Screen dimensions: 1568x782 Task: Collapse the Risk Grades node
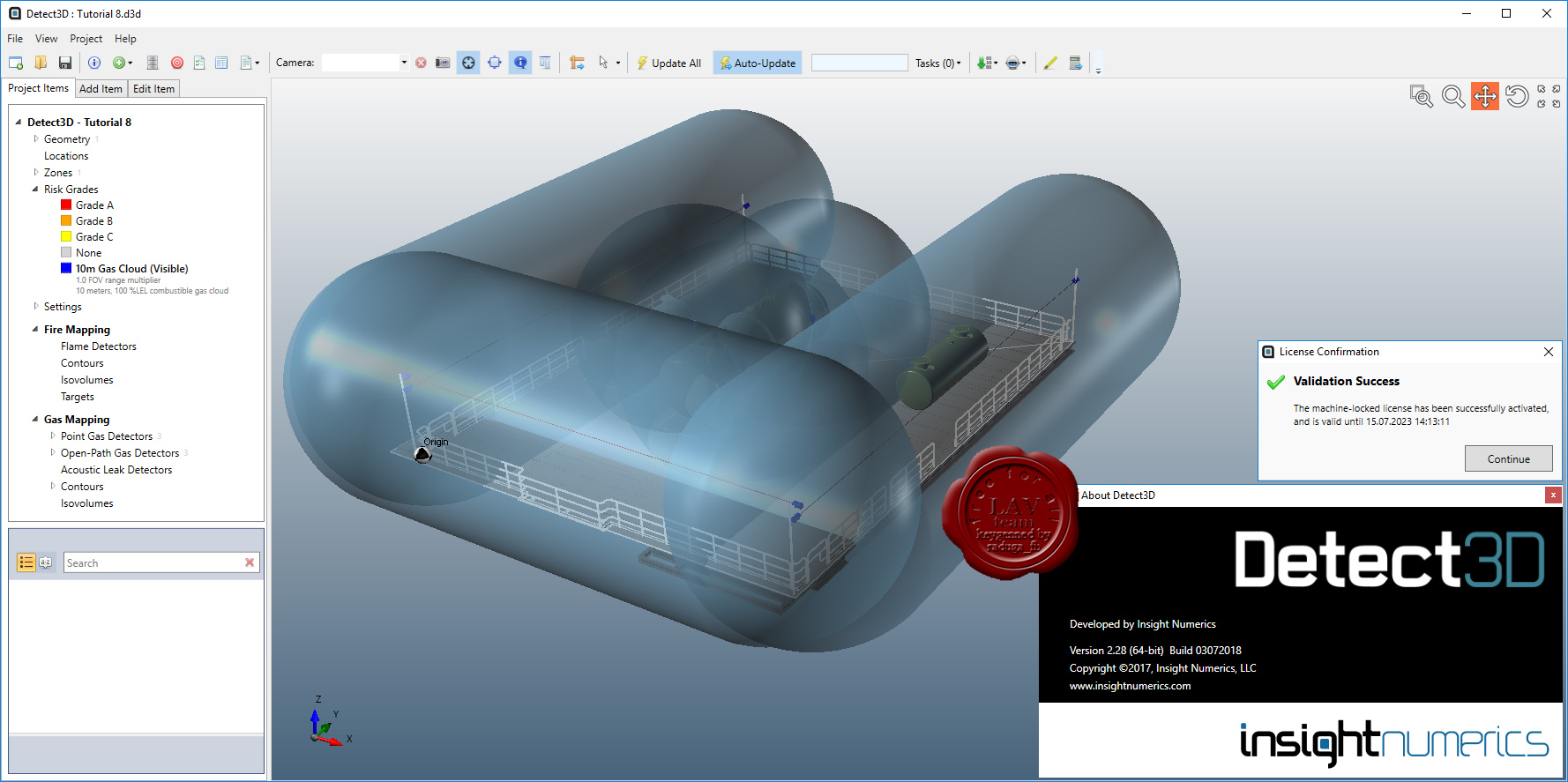(35, 189)
